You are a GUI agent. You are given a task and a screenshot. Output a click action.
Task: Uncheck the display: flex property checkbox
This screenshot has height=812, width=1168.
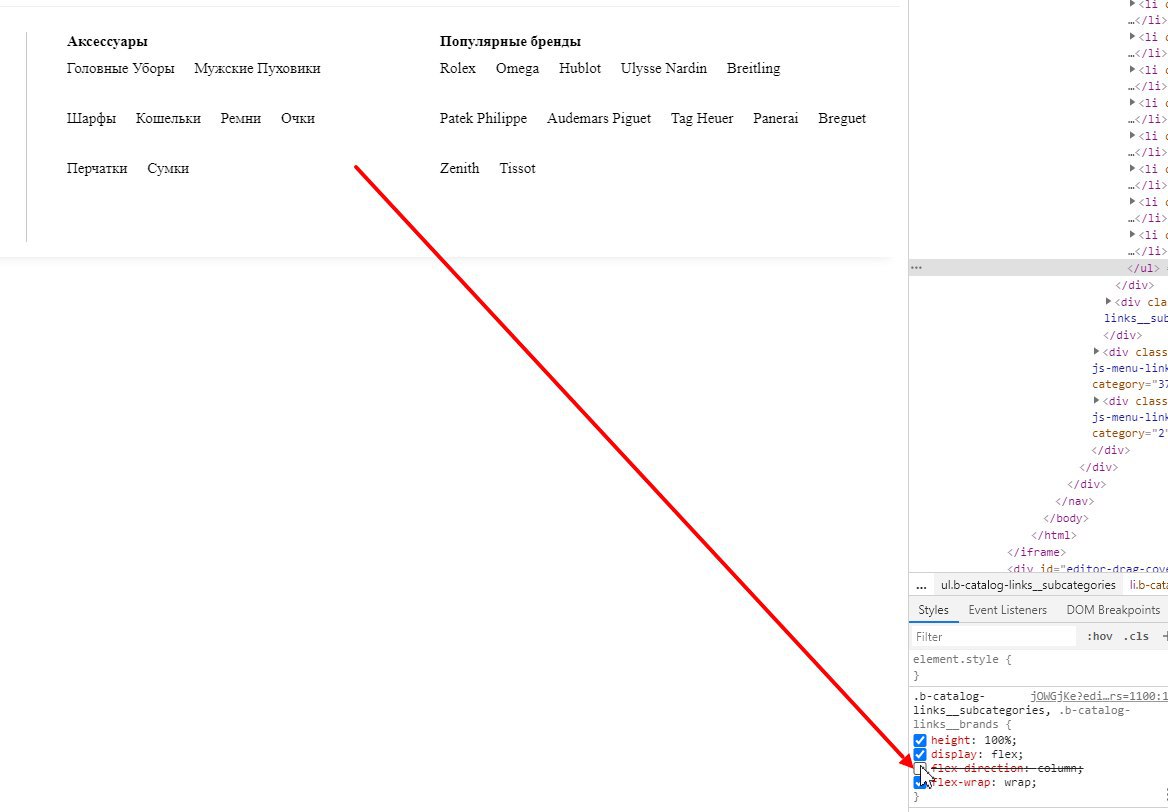click(919, 755)
